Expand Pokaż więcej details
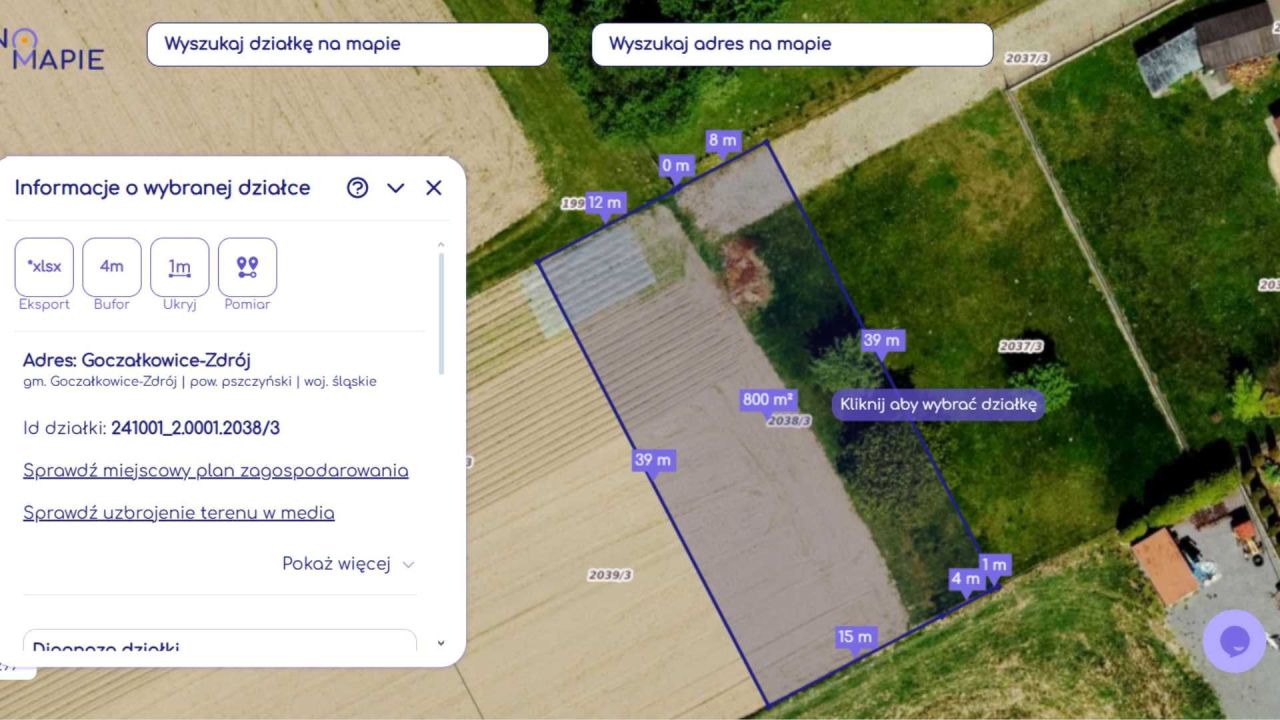Screen dimensions: 1280x720 coord(347,564)
